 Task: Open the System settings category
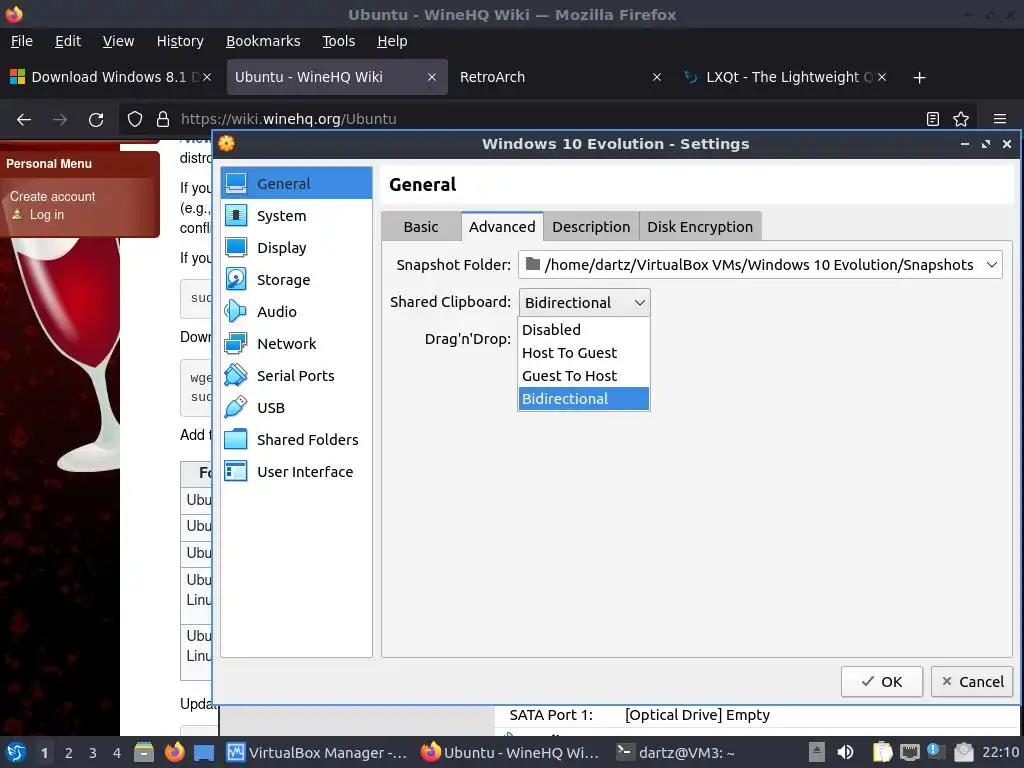click(x=296, y=216)
